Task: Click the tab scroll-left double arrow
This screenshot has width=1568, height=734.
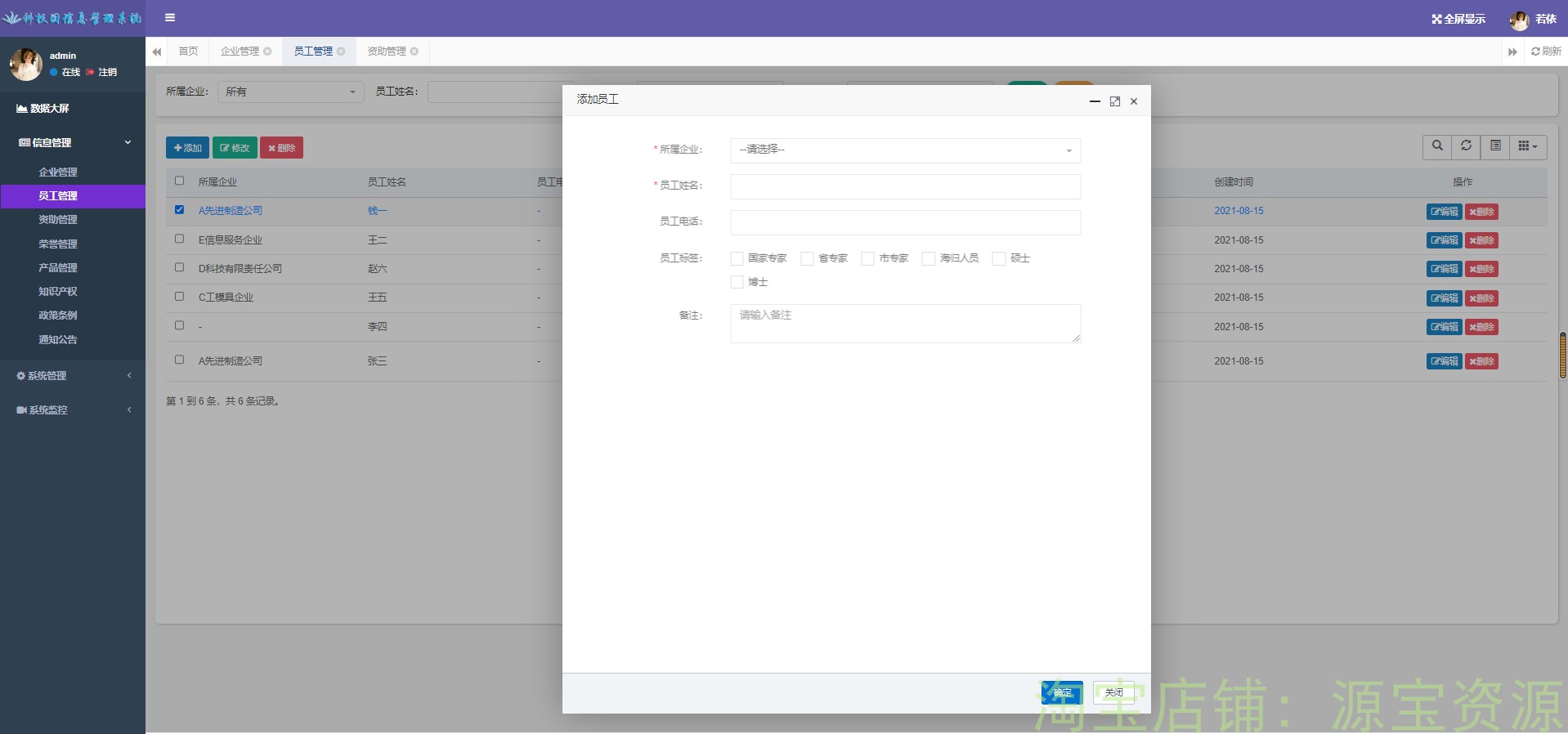Action: pos(157,51)
